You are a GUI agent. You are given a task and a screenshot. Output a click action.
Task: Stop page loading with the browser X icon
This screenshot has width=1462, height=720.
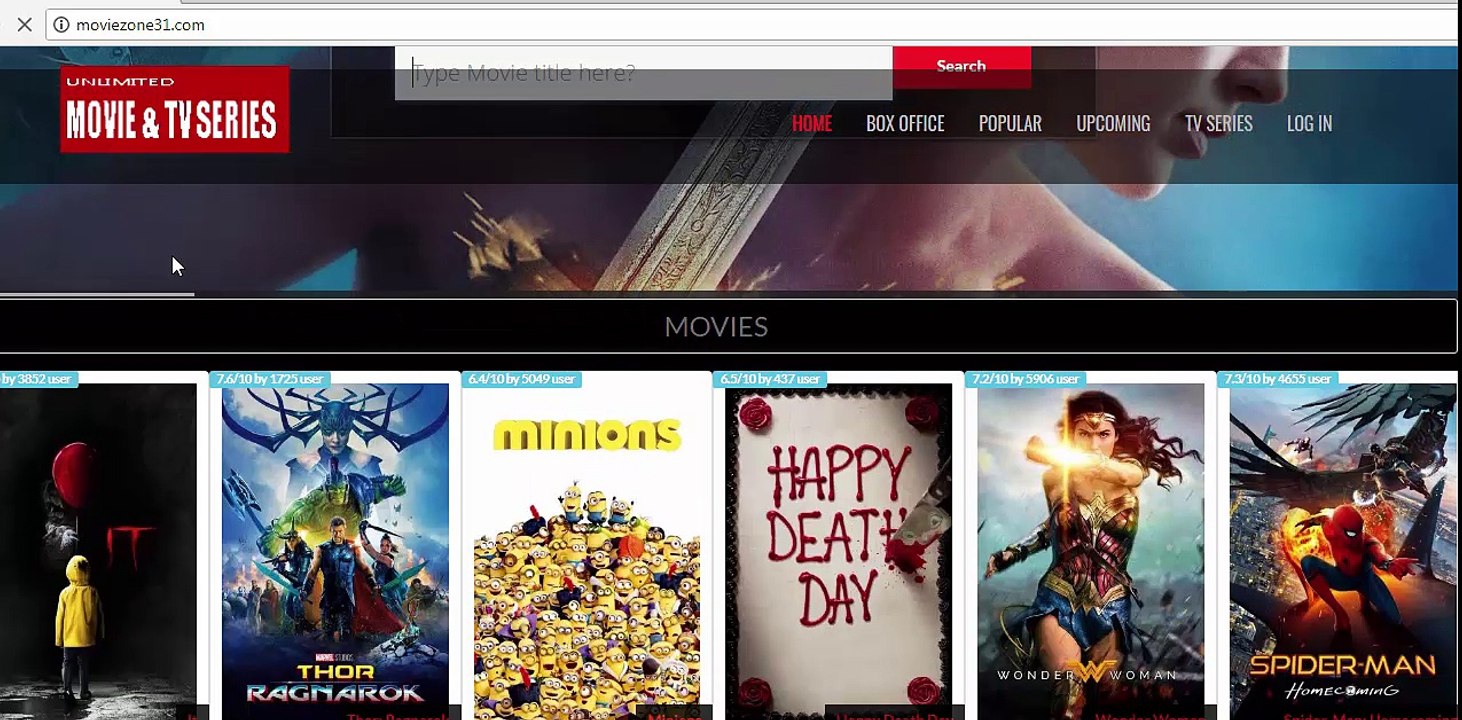pyautogui.click(x=24, y=24)
